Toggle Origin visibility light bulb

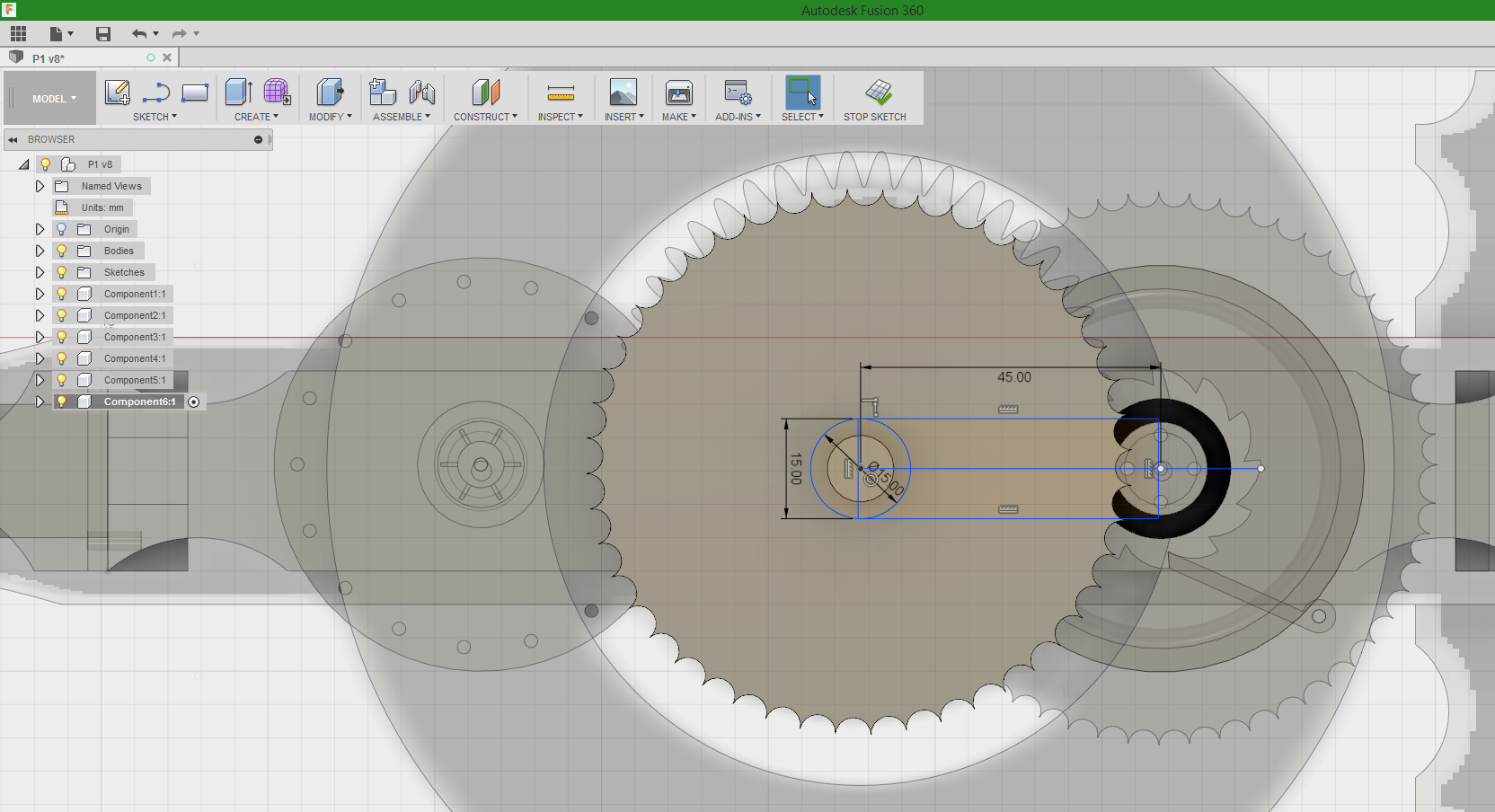coord(61,229)
